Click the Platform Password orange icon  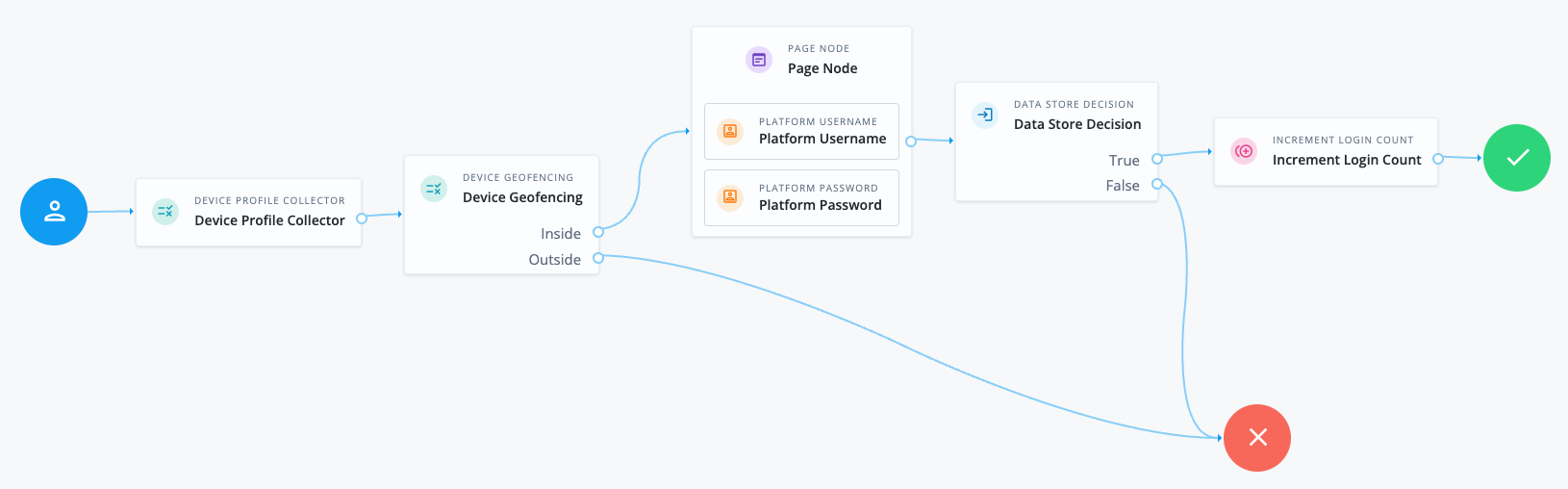pos(730,197)
